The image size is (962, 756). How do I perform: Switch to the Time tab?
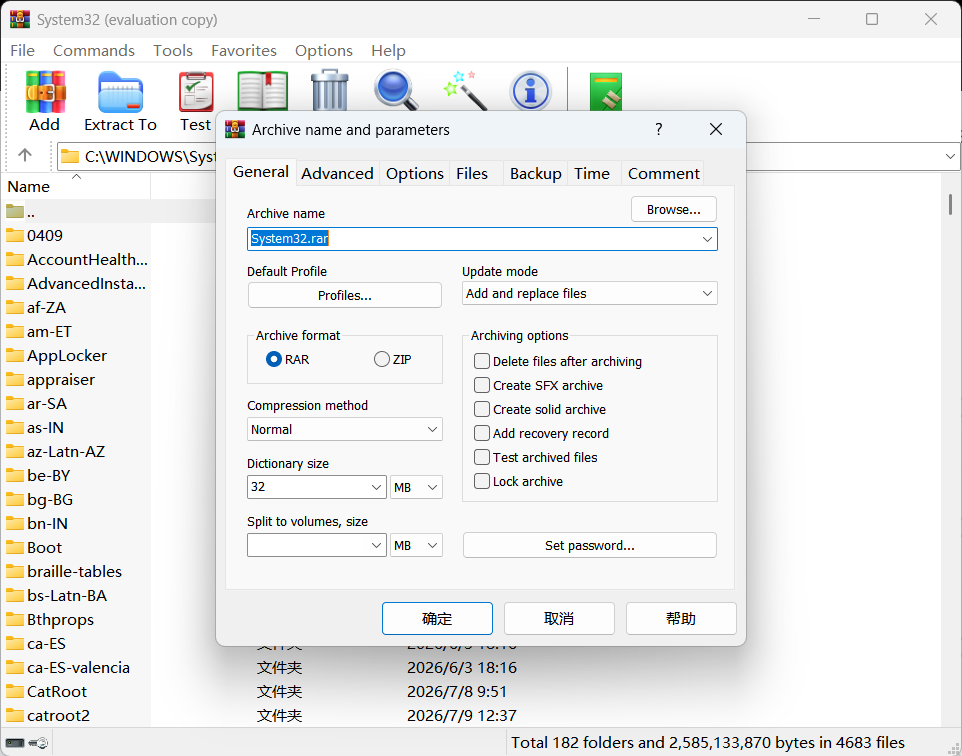[x=592, y=174]
